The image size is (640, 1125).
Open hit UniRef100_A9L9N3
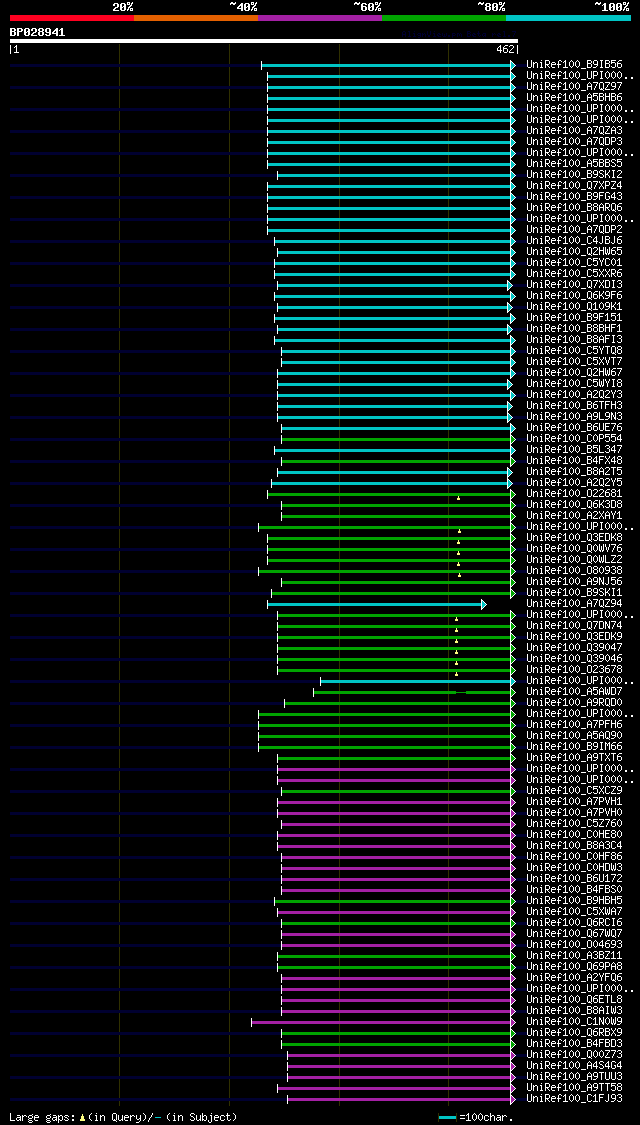tap(574, 416)
